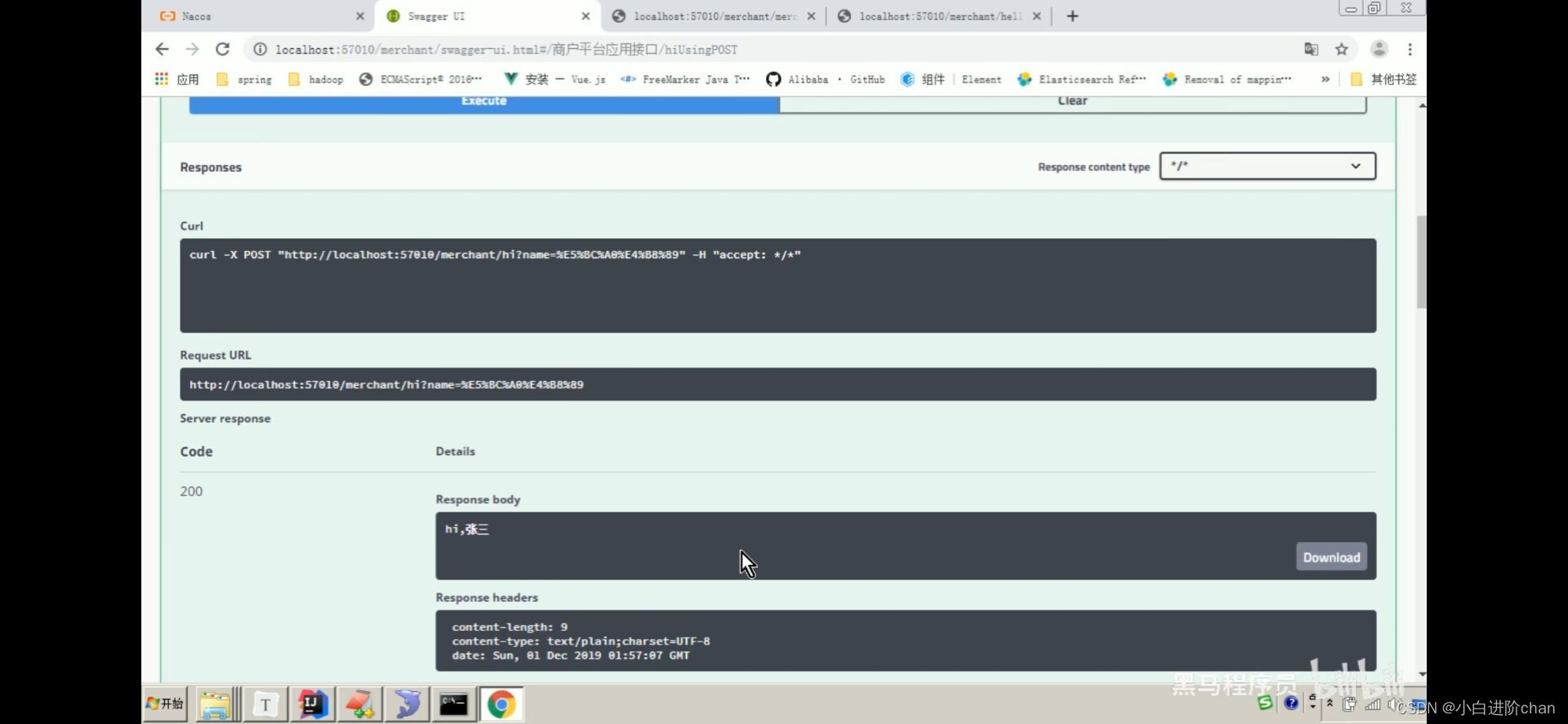Click the curl command text
Viewport: 1568px width, 724px height.
[x=495, y=255]
